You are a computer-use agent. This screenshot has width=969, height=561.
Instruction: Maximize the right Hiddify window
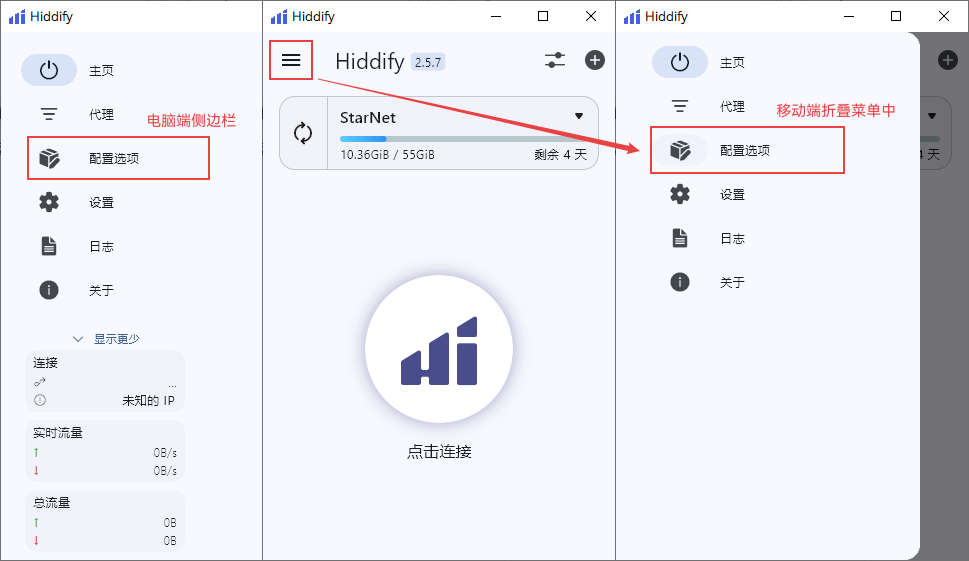pyautogui.click(x=895, y=17)
